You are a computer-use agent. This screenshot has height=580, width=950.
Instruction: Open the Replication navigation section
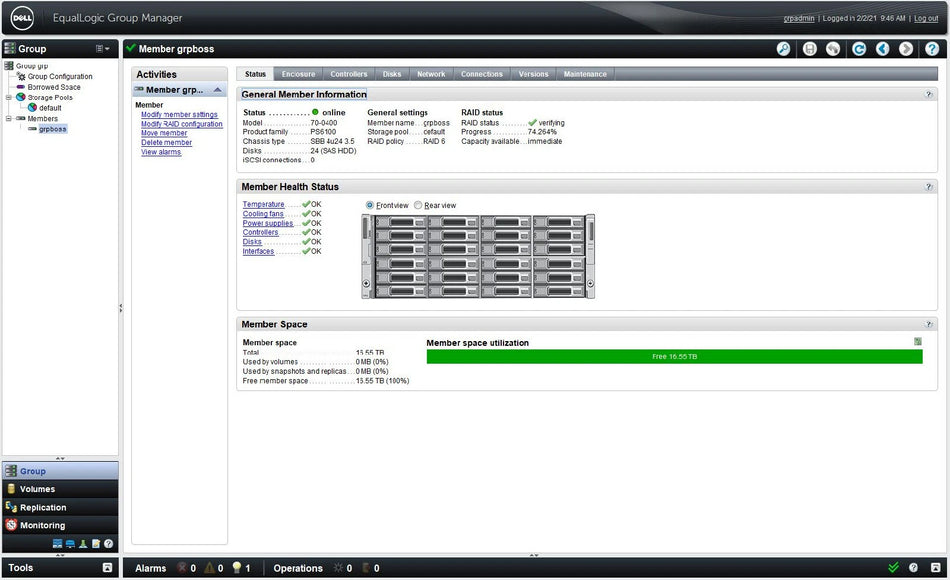(60, 507)
